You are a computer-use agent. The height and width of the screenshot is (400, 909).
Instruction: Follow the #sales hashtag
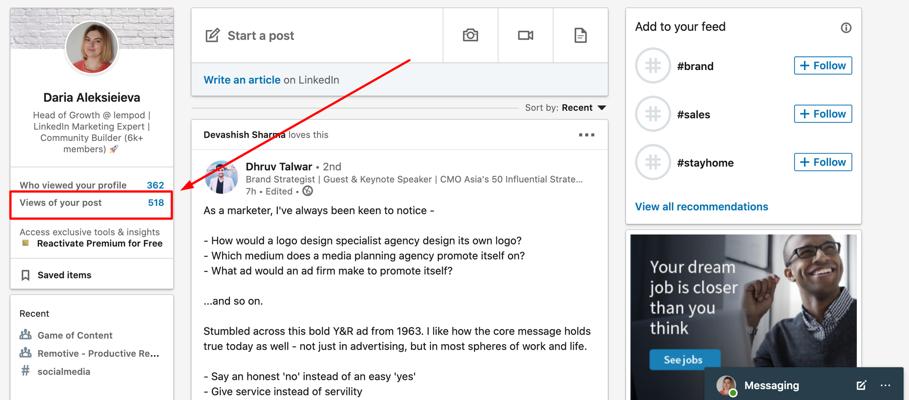[822, 114]
